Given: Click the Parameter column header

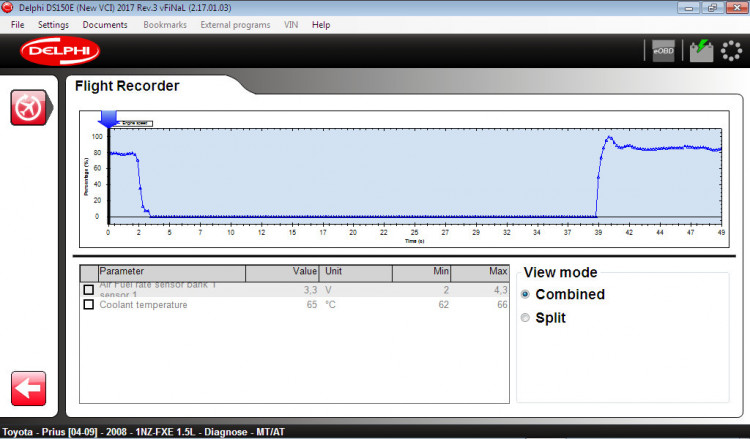Looking at the screenshot, I should tap(170, 271).
